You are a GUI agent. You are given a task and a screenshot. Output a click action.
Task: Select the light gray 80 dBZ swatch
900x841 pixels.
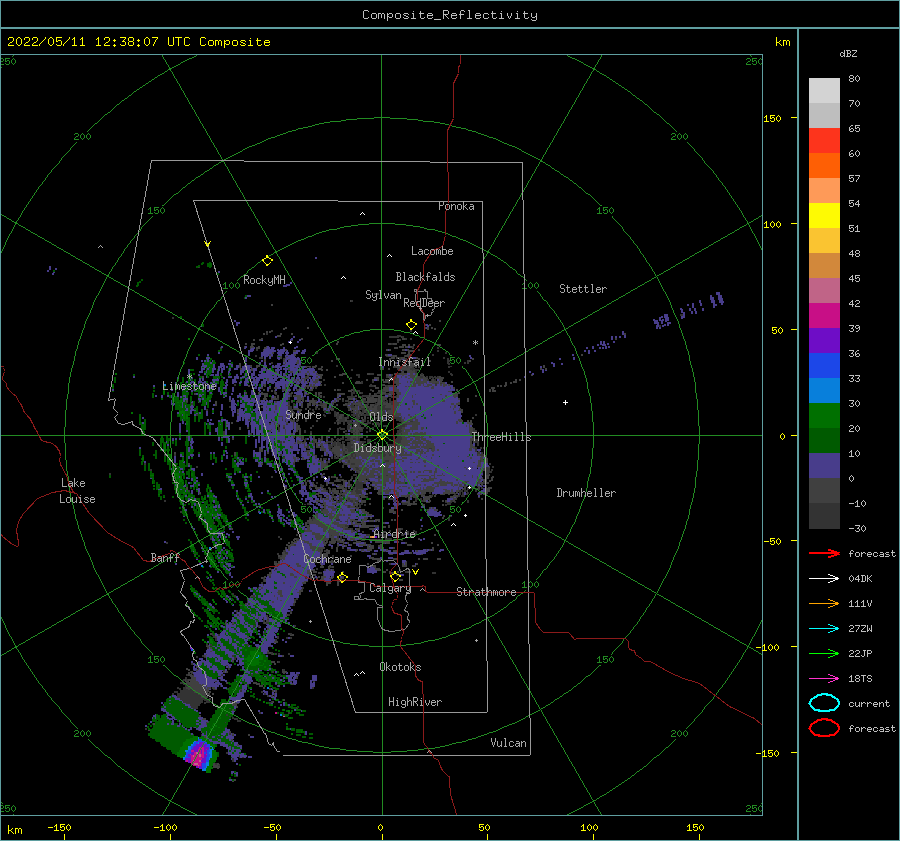coord(824,91)
